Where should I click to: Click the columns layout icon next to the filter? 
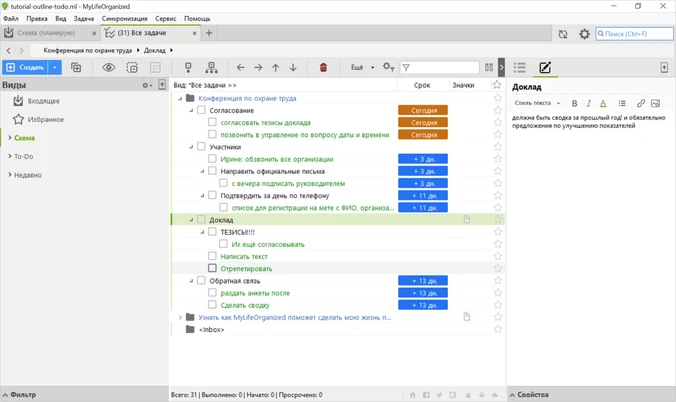pos(489,67)
